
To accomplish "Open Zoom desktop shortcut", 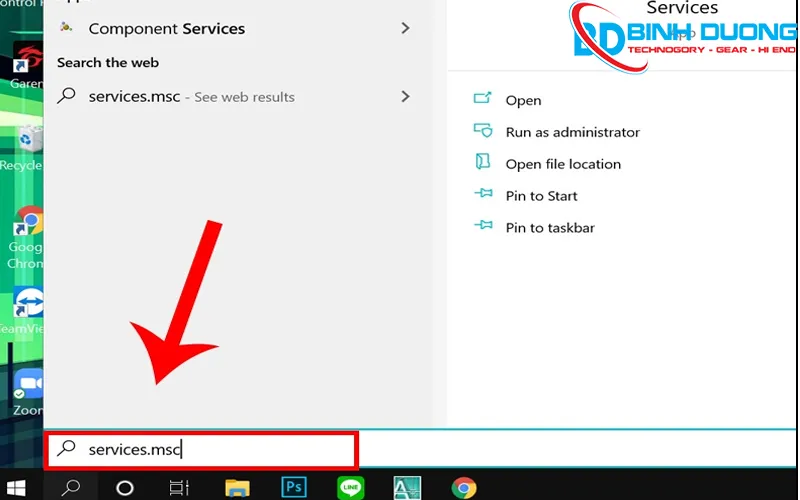I will [x=28, y=392].
